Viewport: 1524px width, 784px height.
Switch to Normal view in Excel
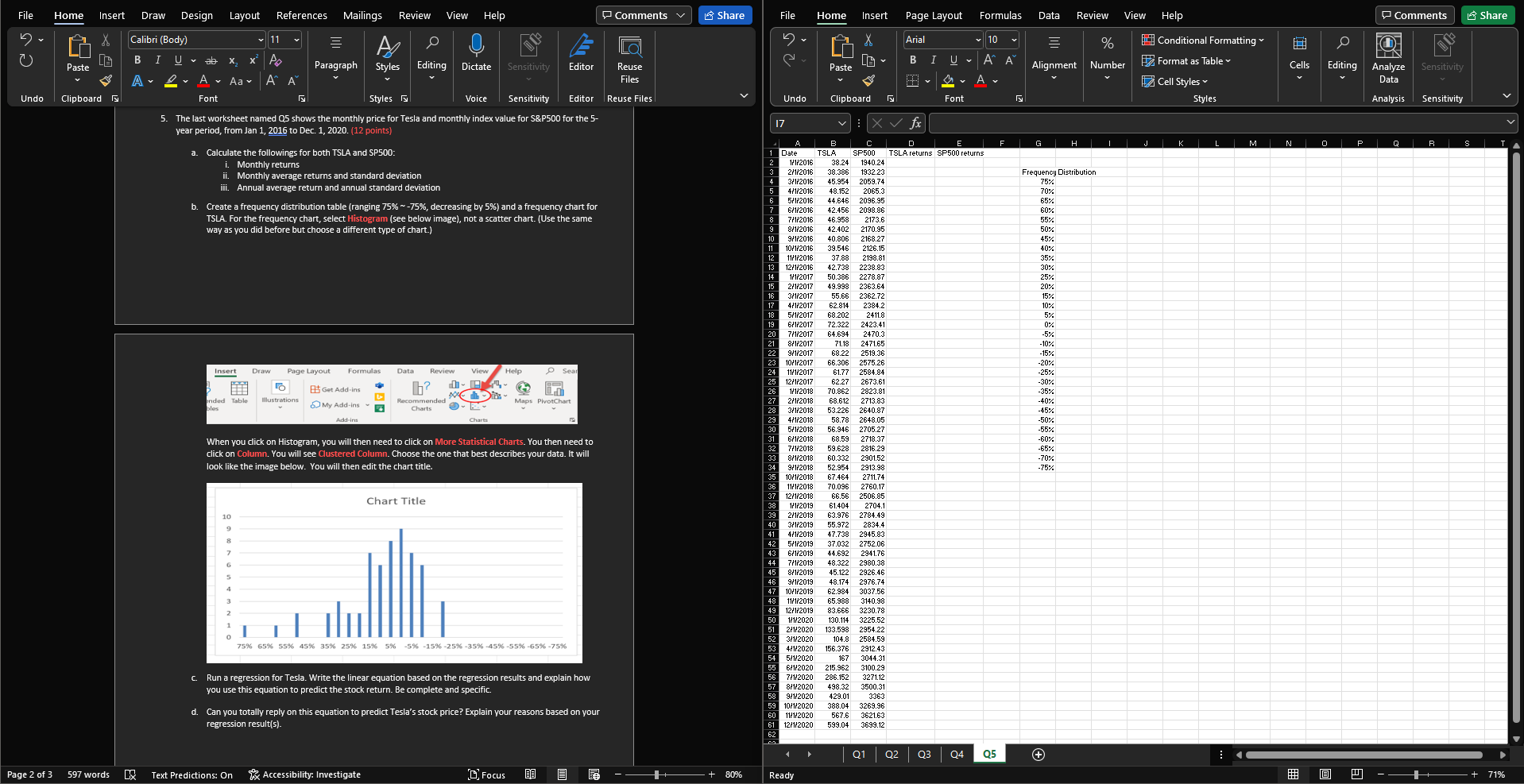[1293, 774]
